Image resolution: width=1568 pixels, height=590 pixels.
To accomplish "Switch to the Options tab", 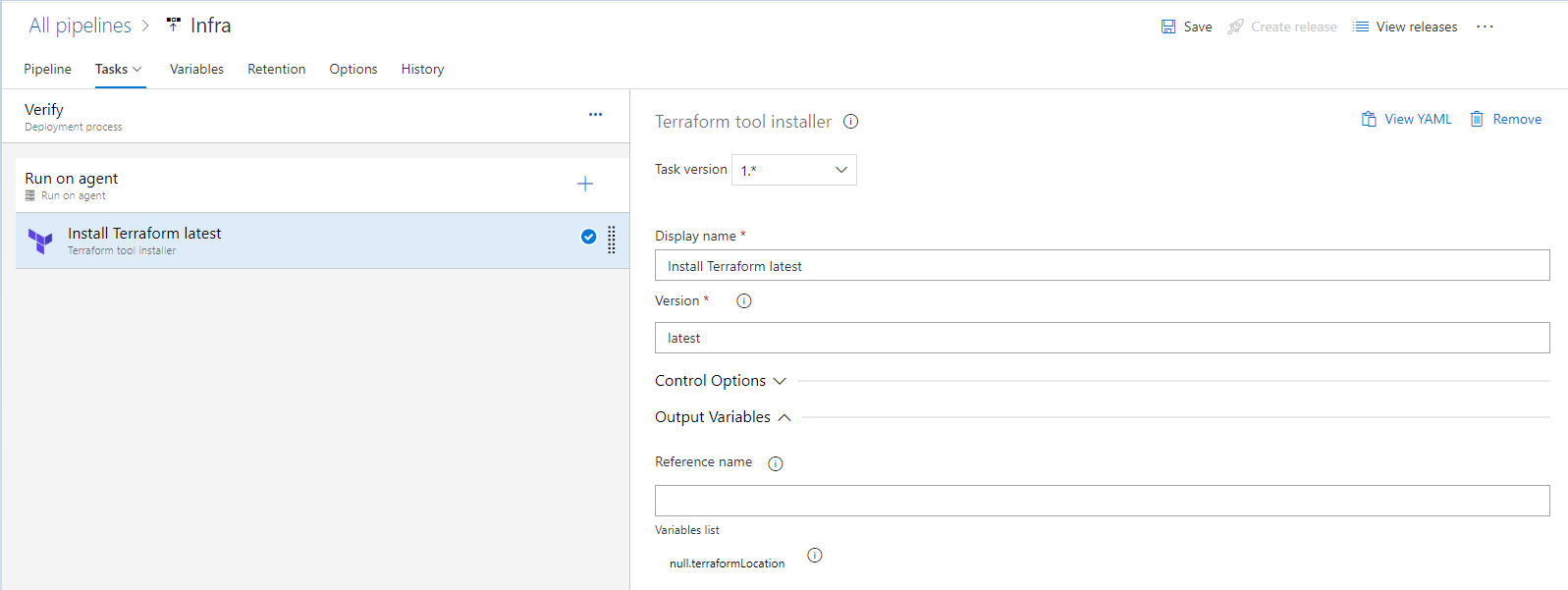I will [353, 69].
